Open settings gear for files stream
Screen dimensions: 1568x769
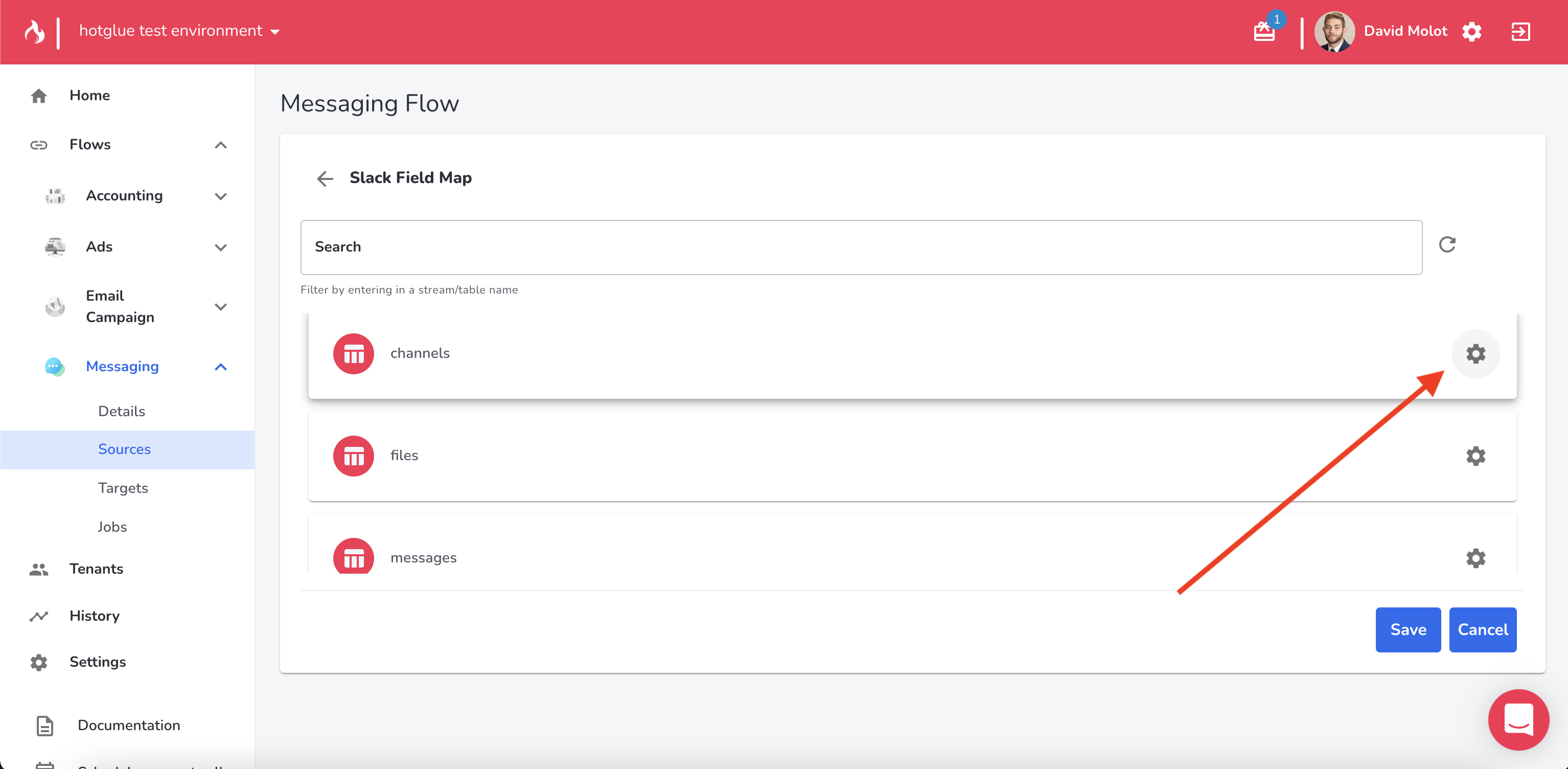click(1475, 456)
